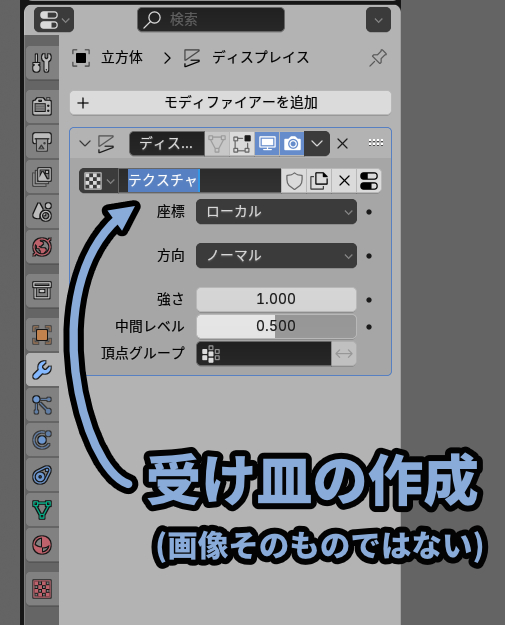Viewport: 505px width, 625px height.
Task: Click the モディファイアーを追加 button
Action: tap(230, 103)
